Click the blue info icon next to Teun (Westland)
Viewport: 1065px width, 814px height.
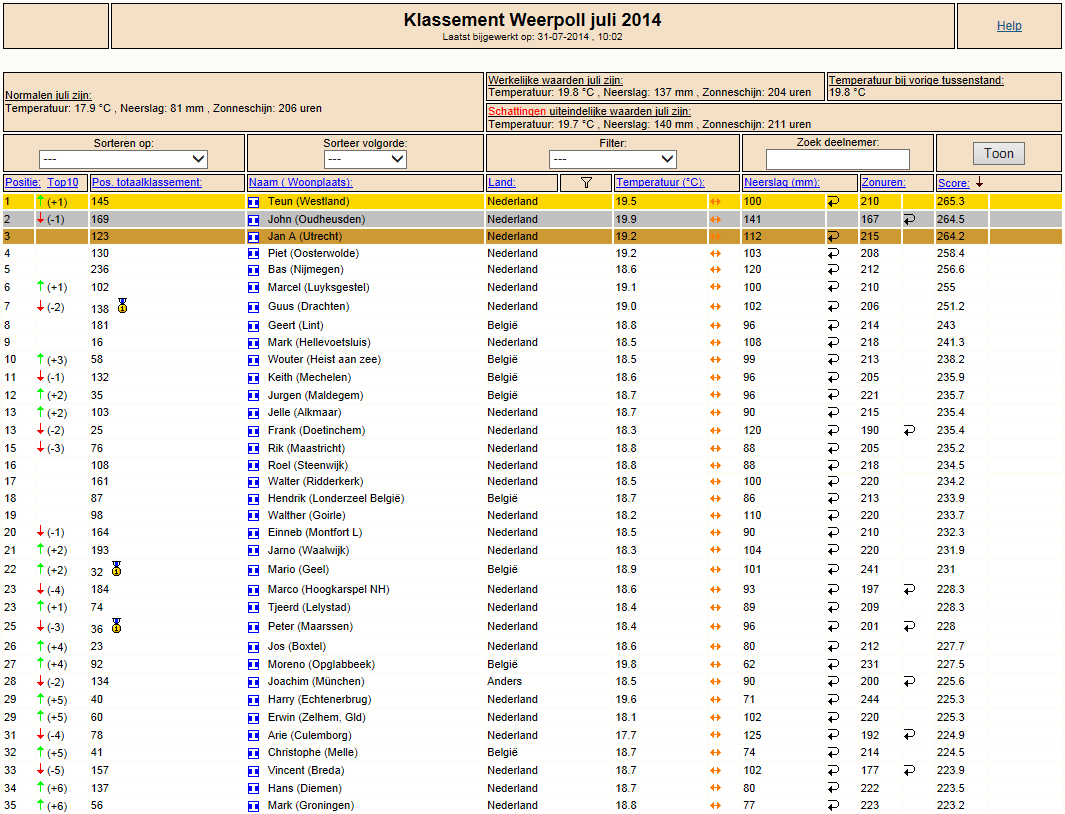click(x=253, y=202)
